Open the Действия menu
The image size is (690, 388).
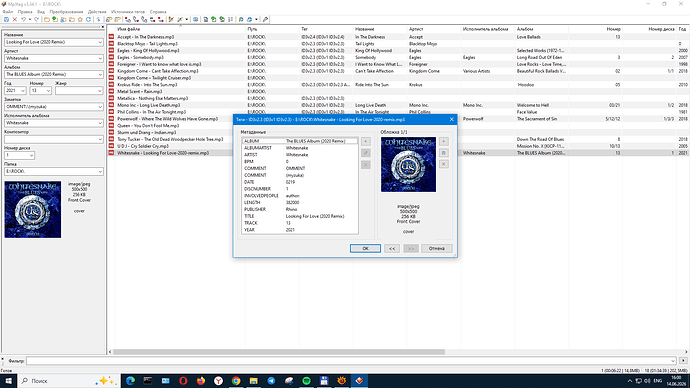[97, 12]
